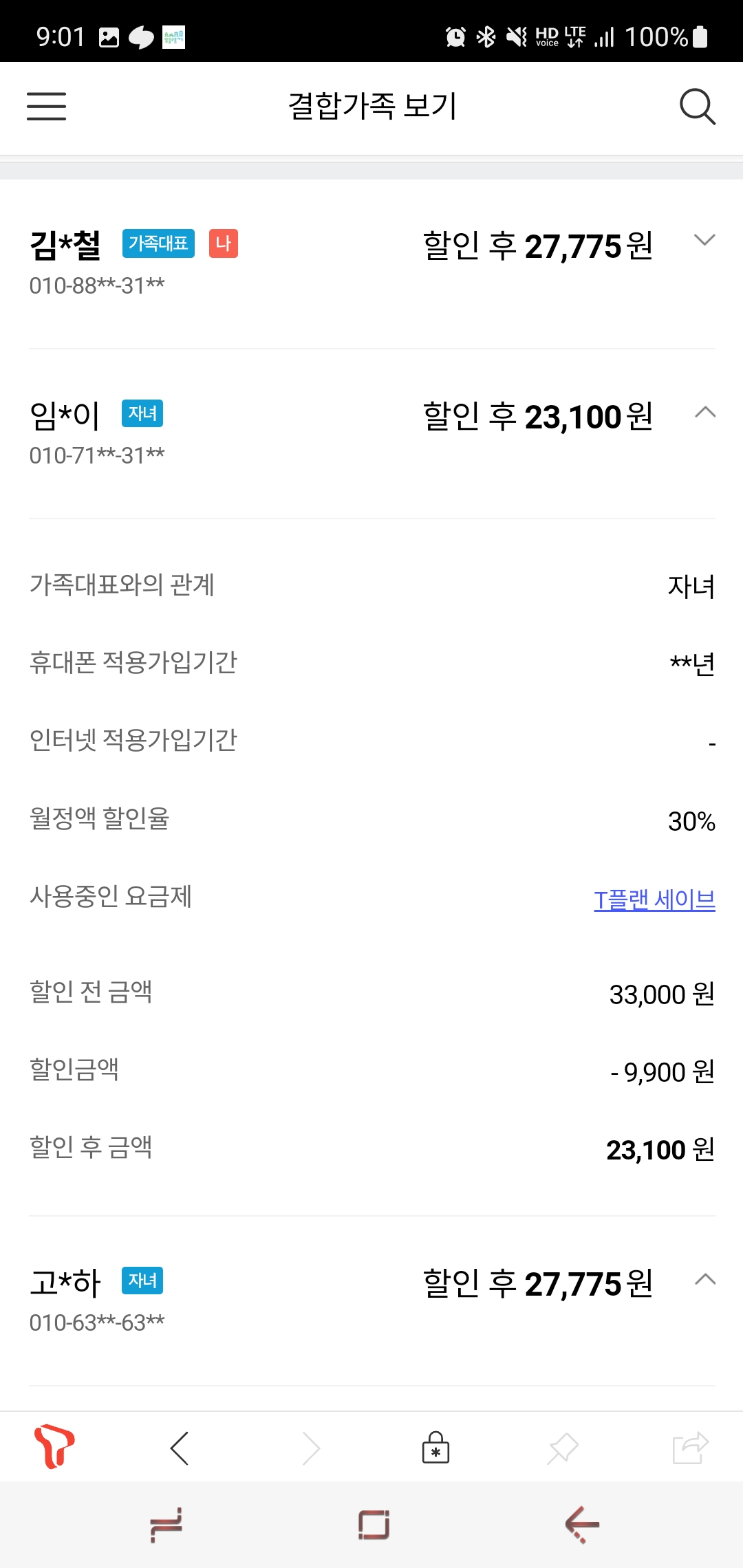Tap the 나 badge

click(223, 243)
